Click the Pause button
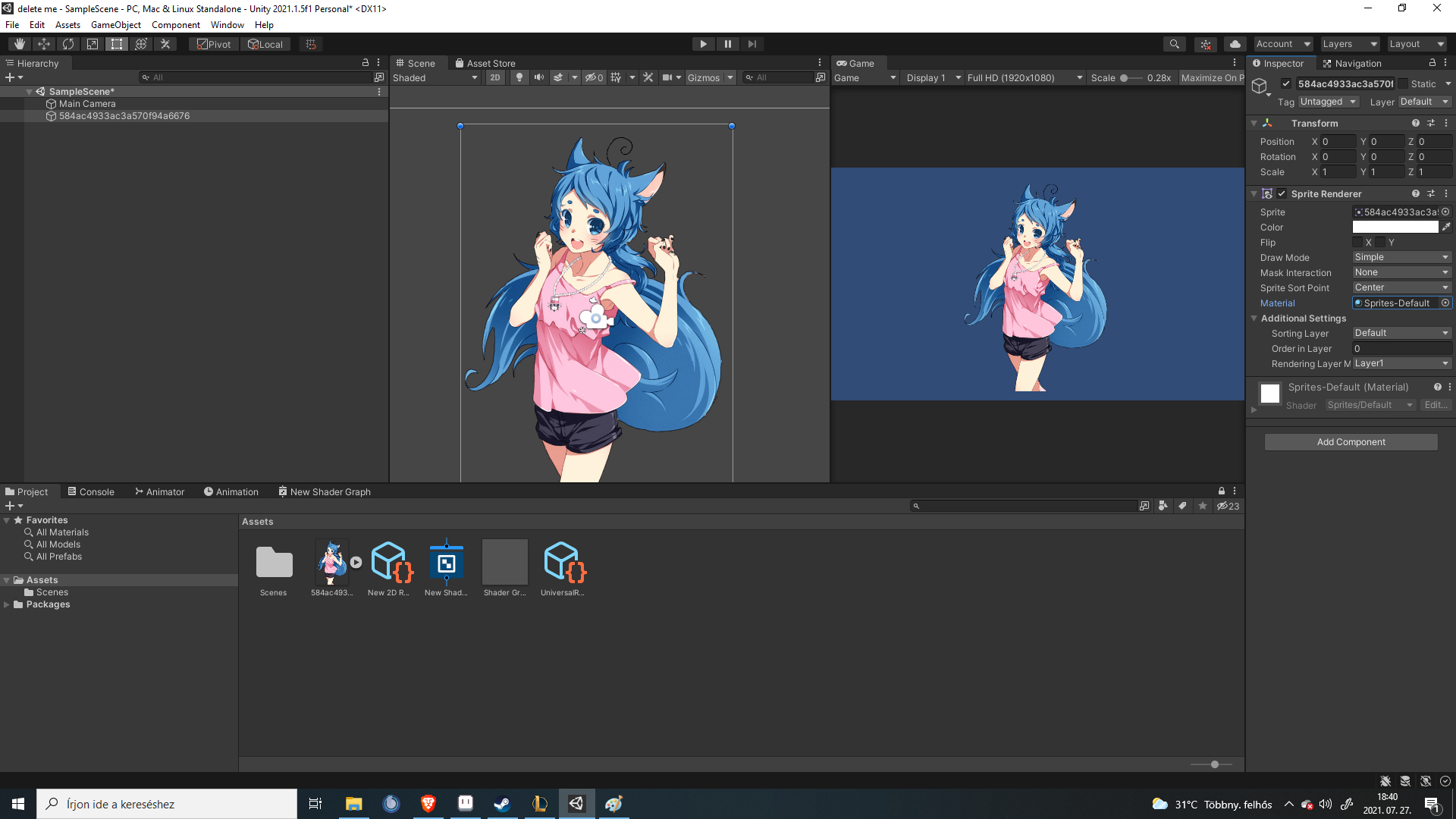This screenshot has height=819, width=1456. (x=728, y=44)
